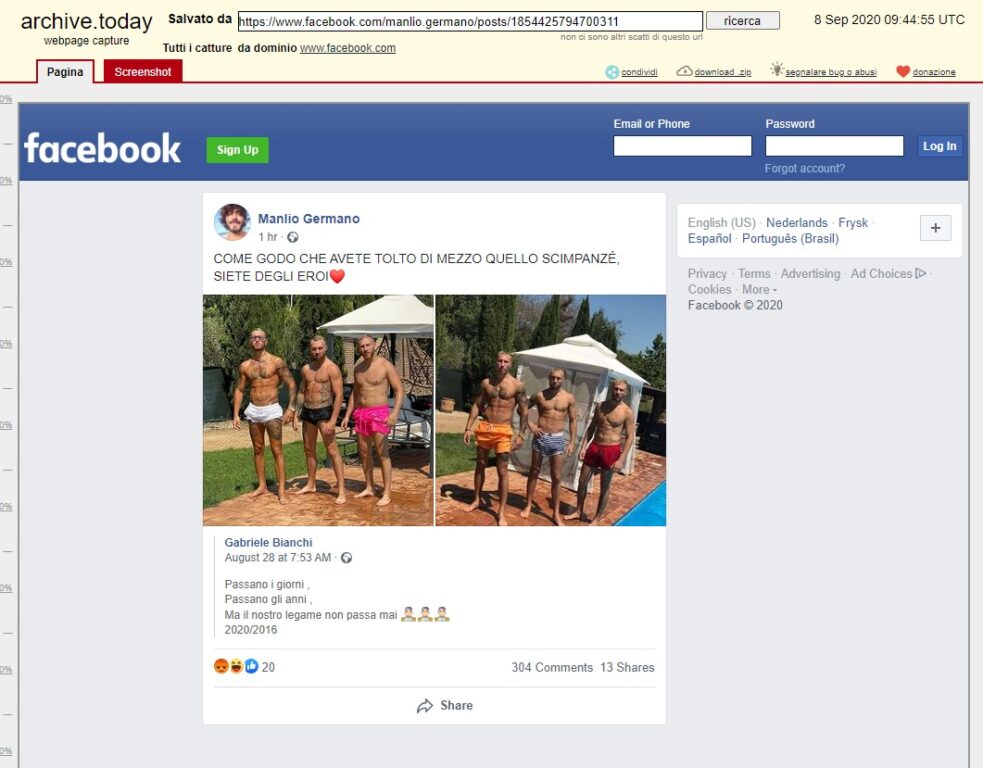Switch to the Screenshot tab
This screenshot has height=768, width=983.
coord(143,71)
